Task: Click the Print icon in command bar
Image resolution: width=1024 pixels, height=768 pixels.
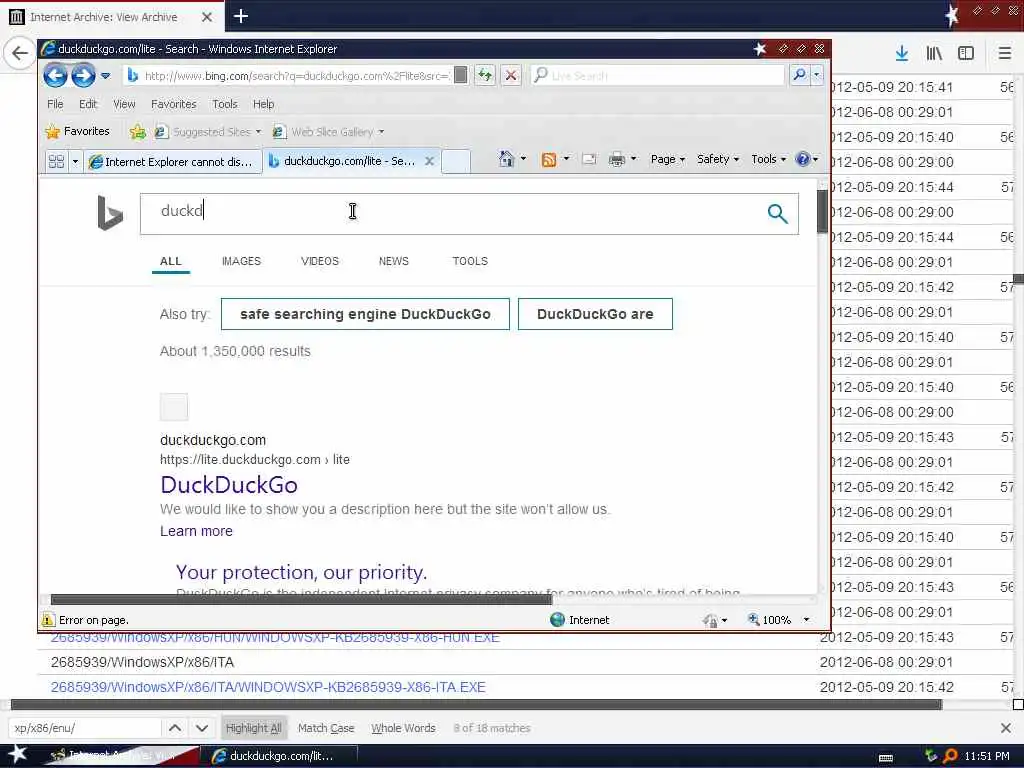Action: (x=616, y=159)
